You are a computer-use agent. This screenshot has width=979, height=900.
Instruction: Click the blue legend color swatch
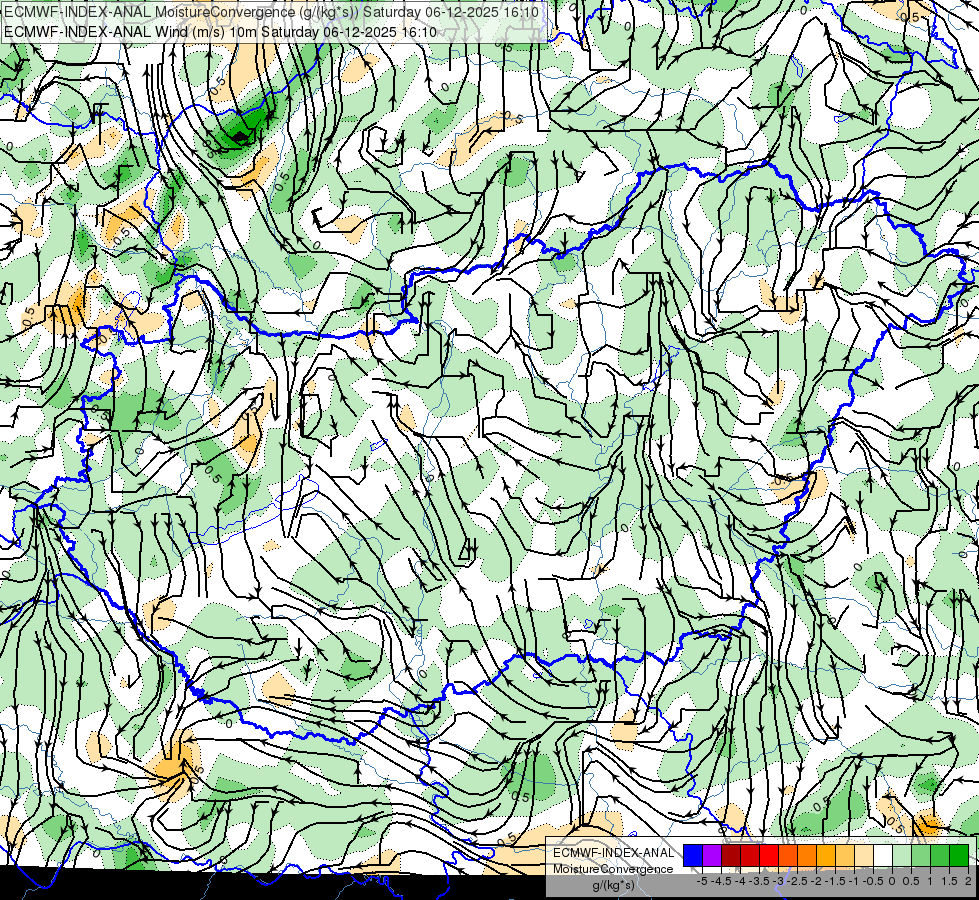(693, 855)
